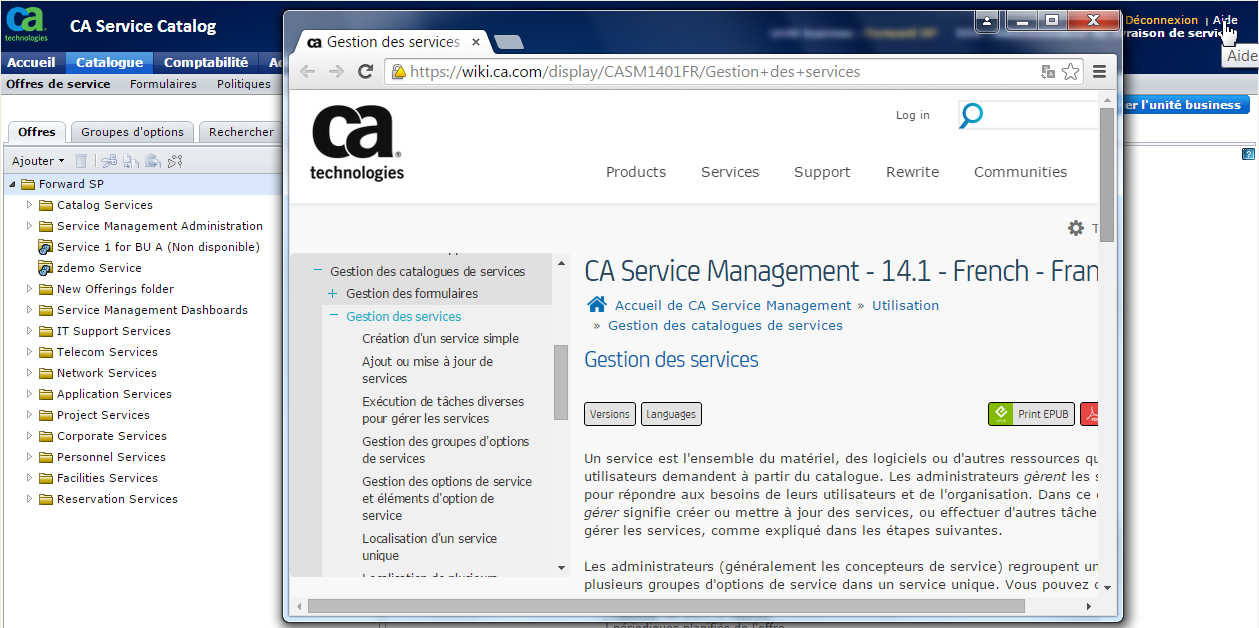Image resolution: width=1259 pixels, height=628 pixels.
Task: Expand the New Offerings folder node
Action: point(30,289)
